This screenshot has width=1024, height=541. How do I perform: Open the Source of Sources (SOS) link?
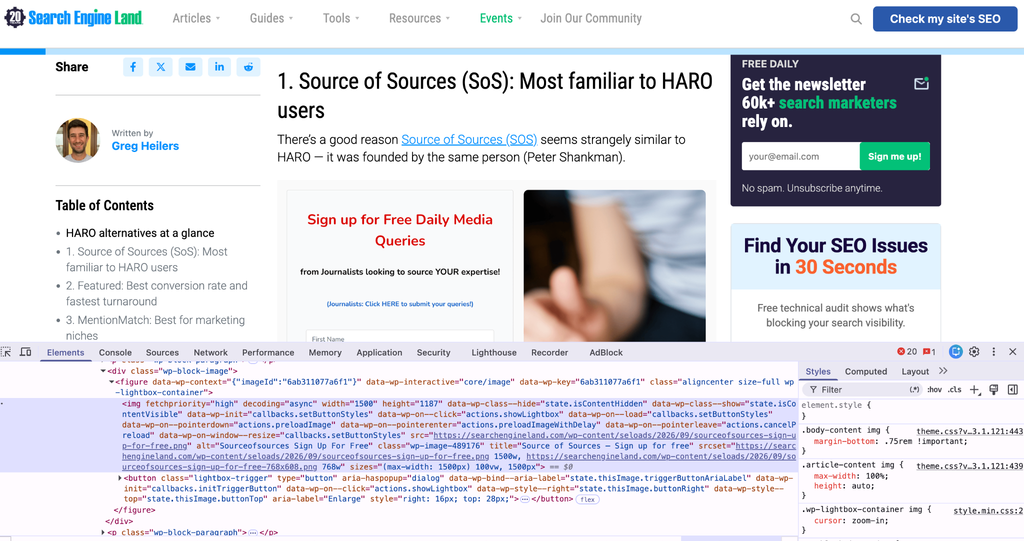(x=469, y=139)
